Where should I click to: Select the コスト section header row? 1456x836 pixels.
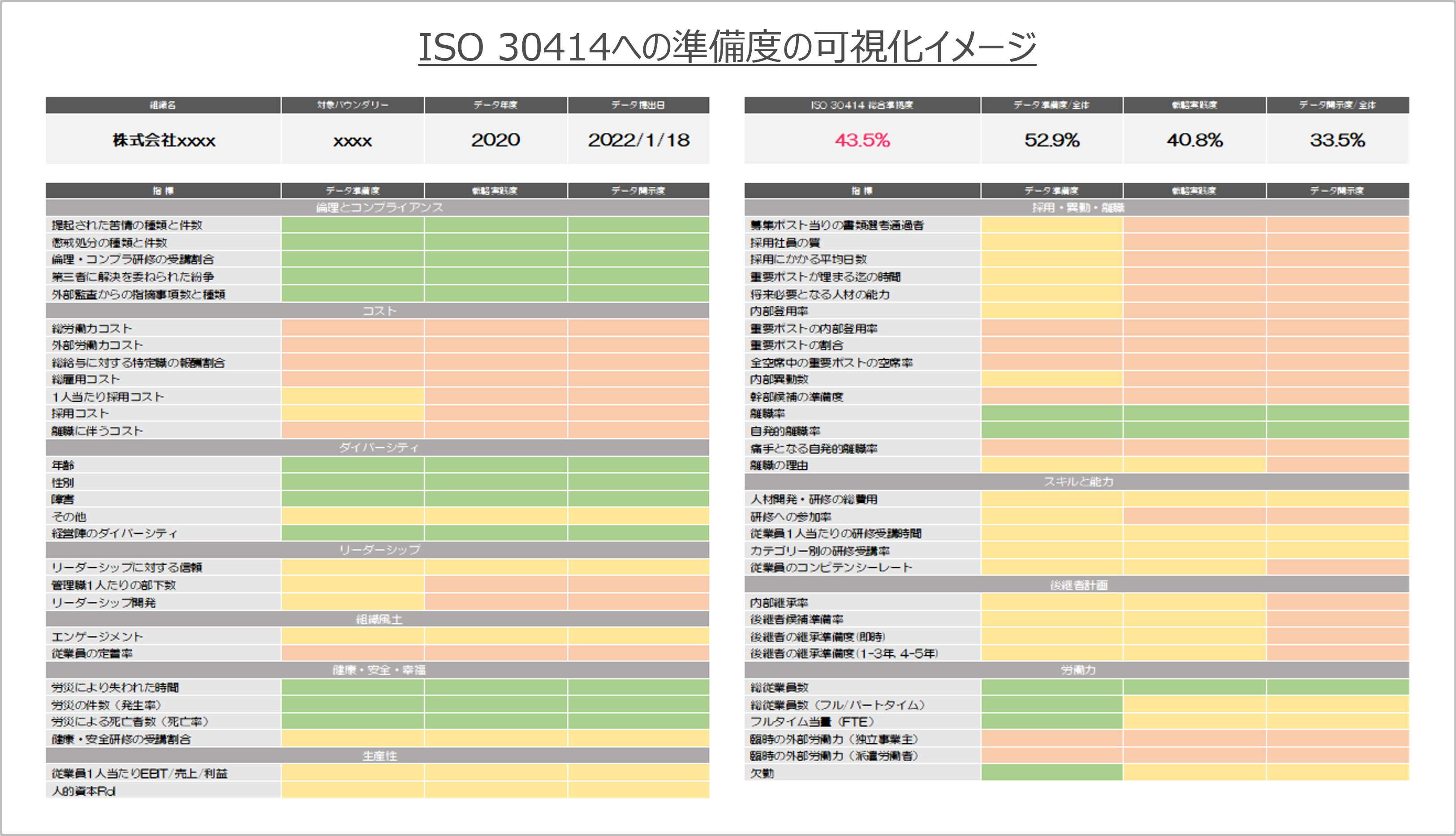click(379, 311)
